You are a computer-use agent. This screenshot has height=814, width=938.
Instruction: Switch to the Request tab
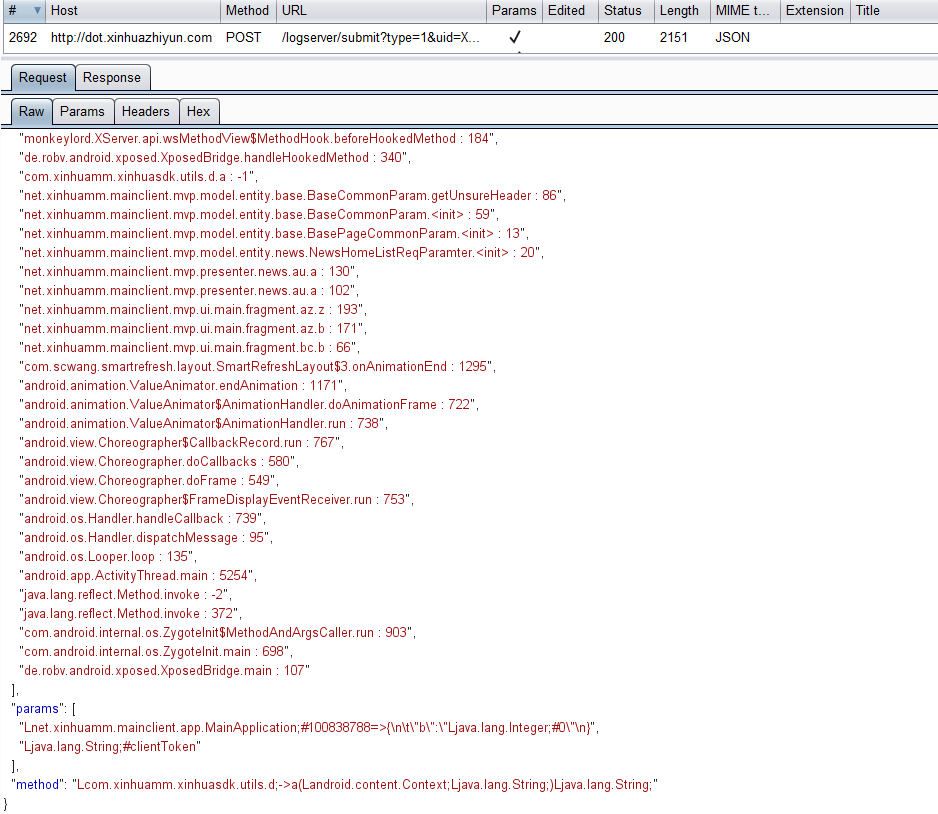tap(43, 78)
